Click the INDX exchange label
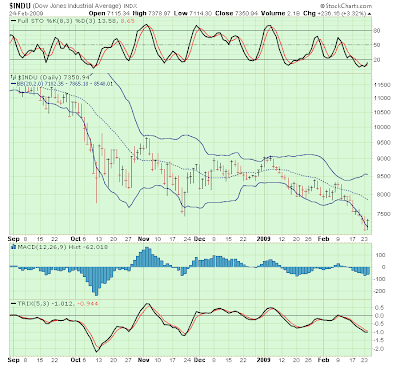The height and width of the screenshot is (365, 400). tap(130, 6)
